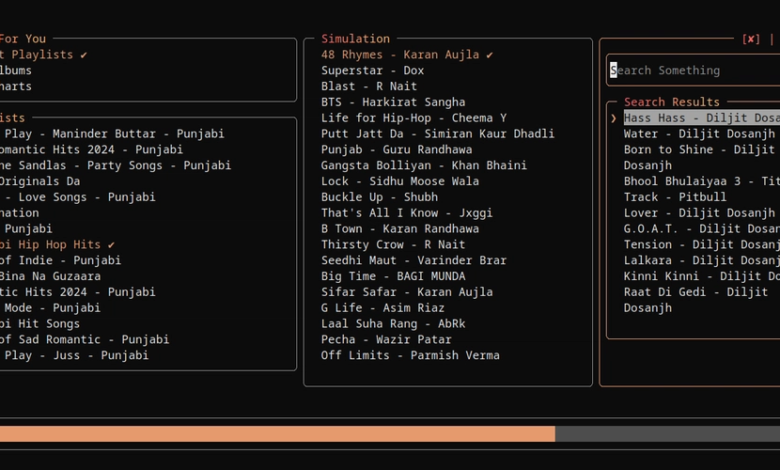Pick Seedhi Maut - Varinder Brar
The height and width of the screenshot is (470, 780).
tap(413, 261)
